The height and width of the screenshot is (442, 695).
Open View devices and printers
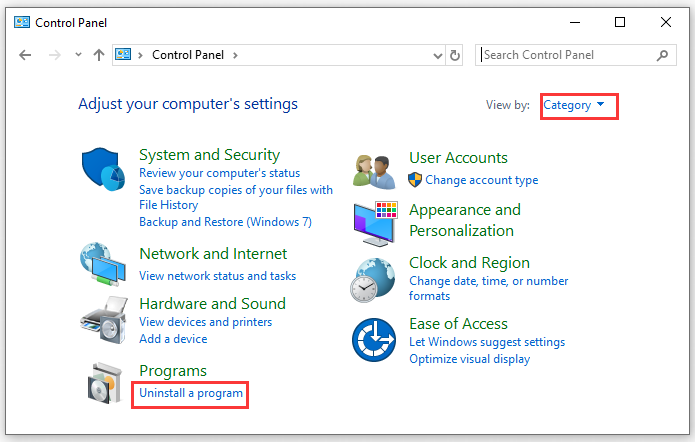click(206, 322)
